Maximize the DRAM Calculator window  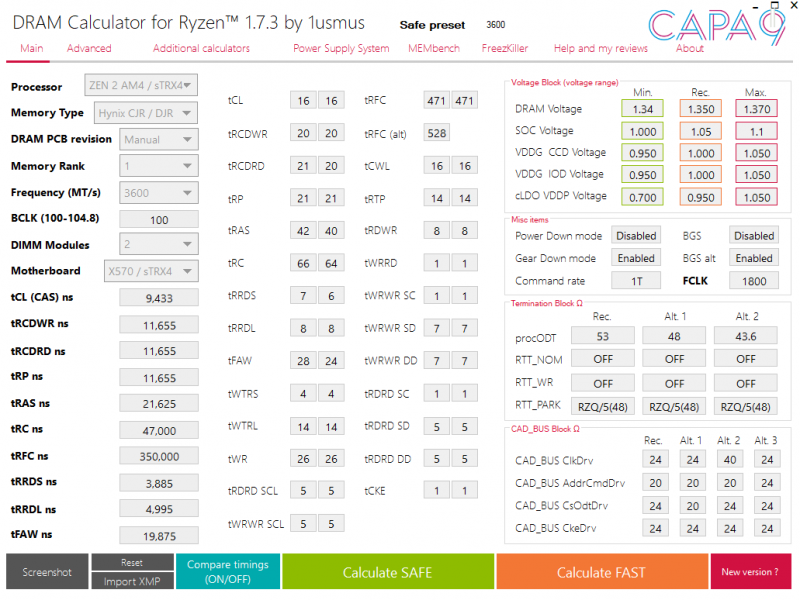[774, 6]
